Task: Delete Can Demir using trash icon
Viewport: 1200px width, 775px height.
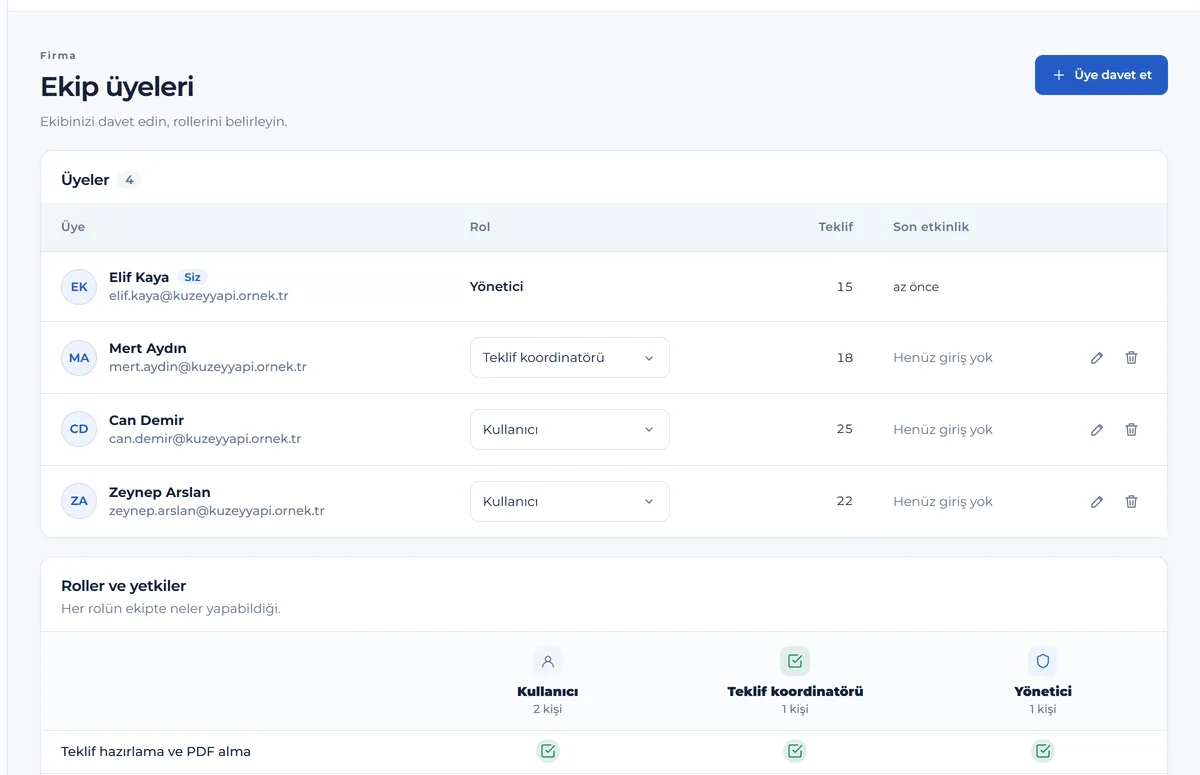Action: 1131,430
